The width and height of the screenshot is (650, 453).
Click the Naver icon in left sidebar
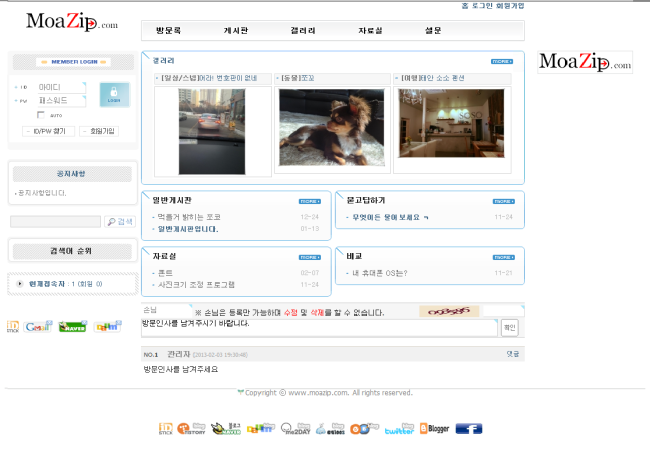[x=72, y=326]
